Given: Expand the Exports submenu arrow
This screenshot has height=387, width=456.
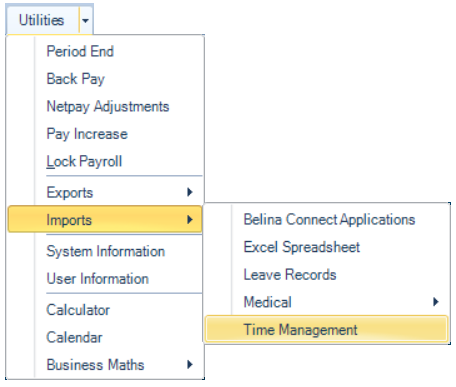Looking at the screenshot, I should [x=190, y=192].
